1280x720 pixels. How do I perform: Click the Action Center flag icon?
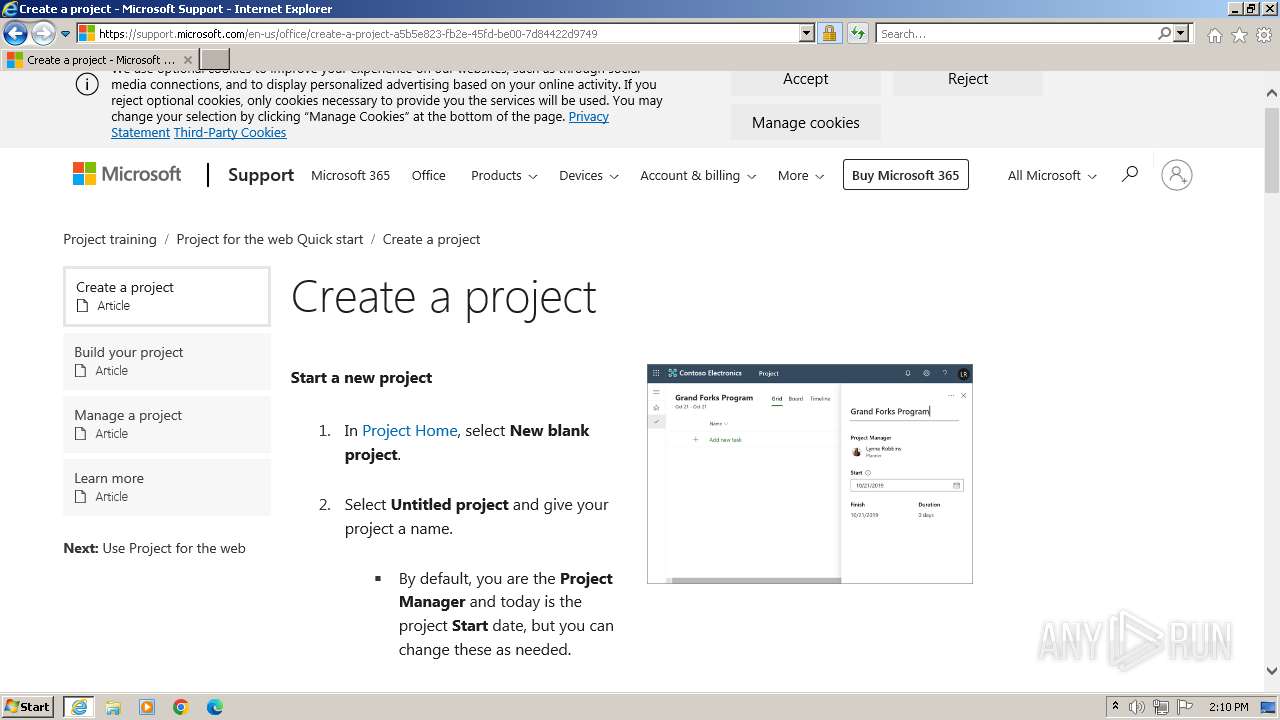(1183, 707)
